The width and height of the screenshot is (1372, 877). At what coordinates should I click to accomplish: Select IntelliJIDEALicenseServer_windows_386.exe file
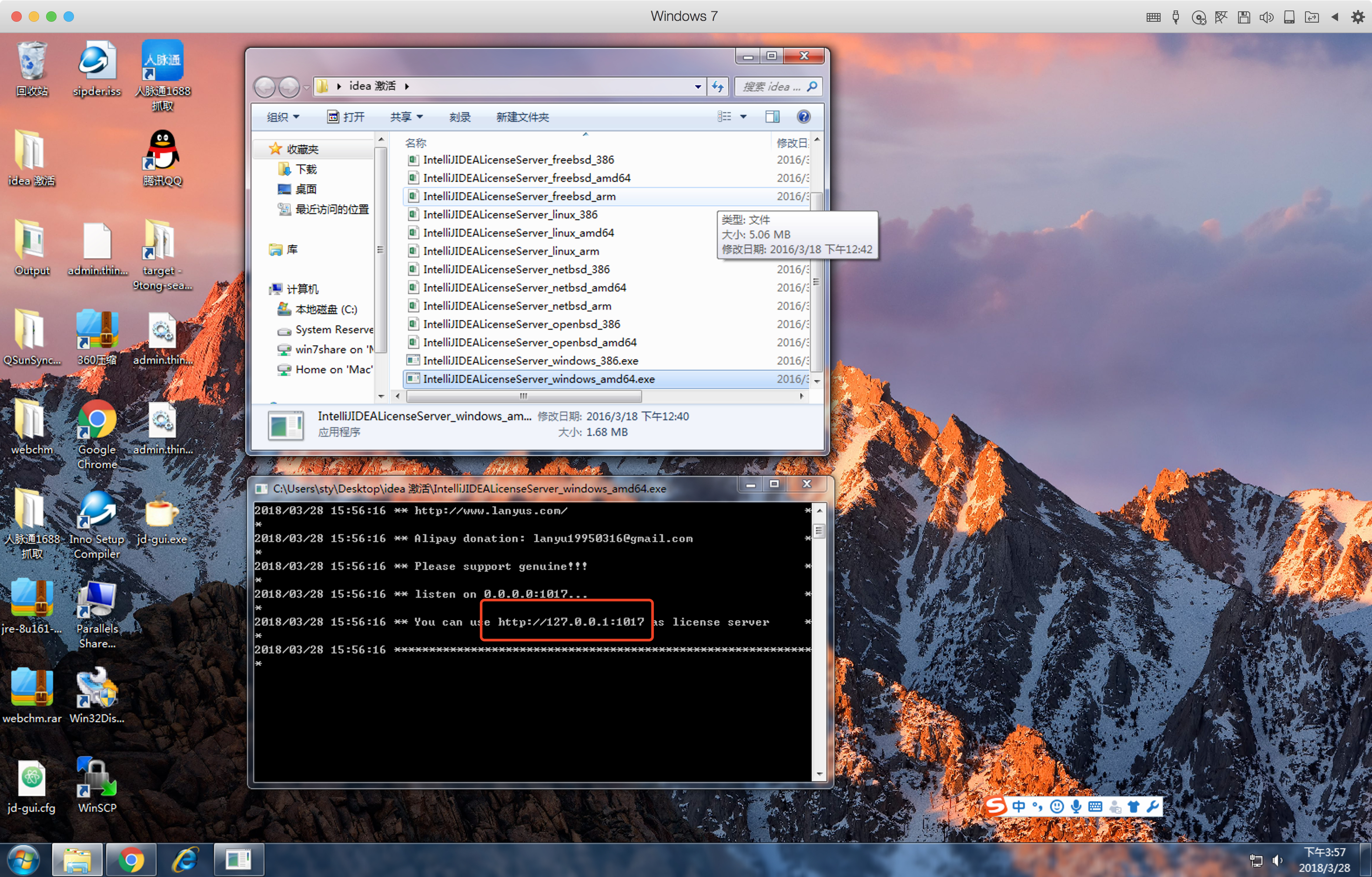pos(530,361)
